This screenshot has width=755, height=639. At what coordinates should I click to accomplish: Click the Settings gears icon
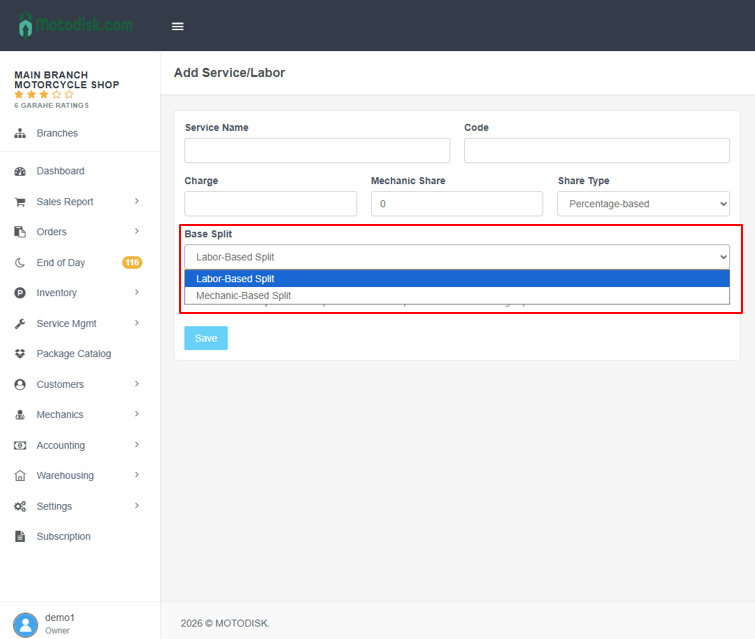(20, 506)
